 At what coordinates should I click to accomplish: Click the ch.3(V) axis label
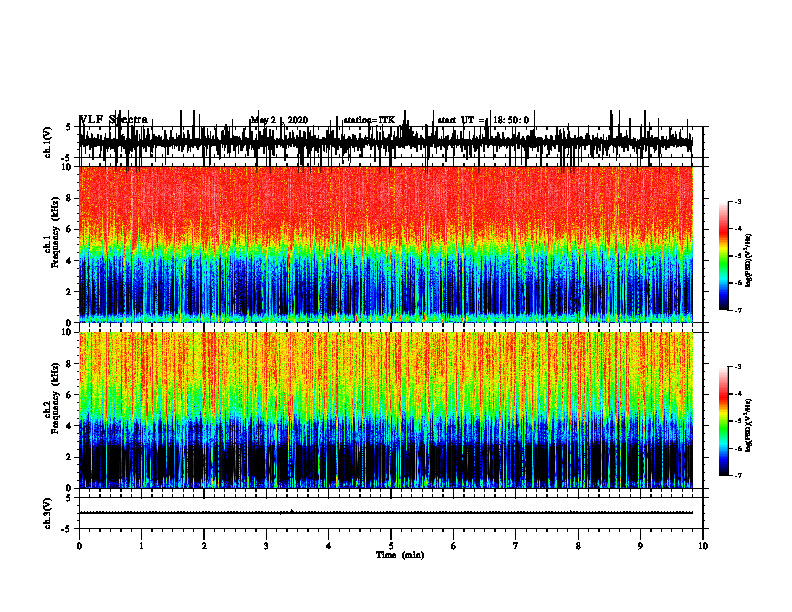[x=48, y=513]
